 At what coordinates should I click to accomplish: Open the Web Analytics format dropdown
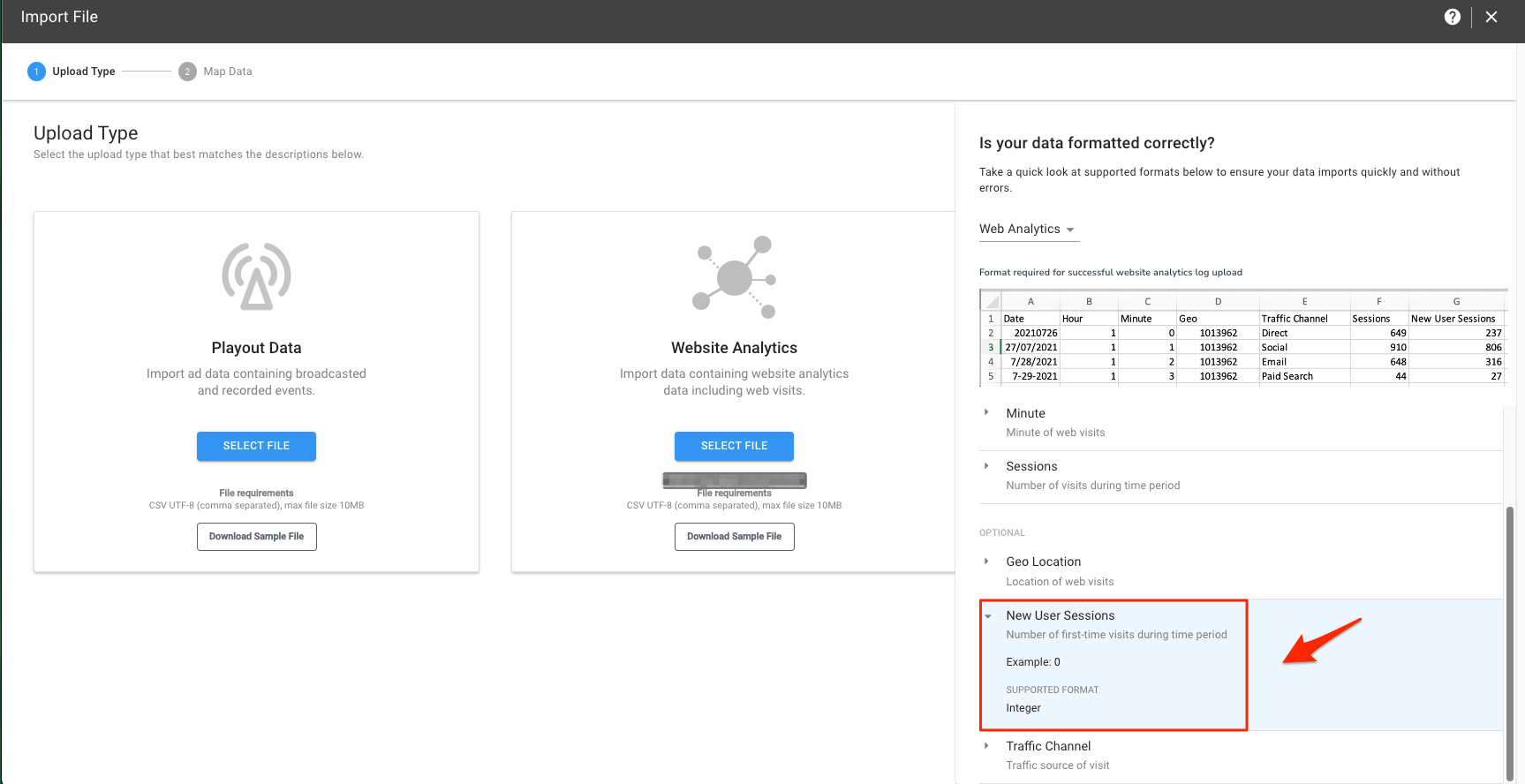(x=1027, y=230)
